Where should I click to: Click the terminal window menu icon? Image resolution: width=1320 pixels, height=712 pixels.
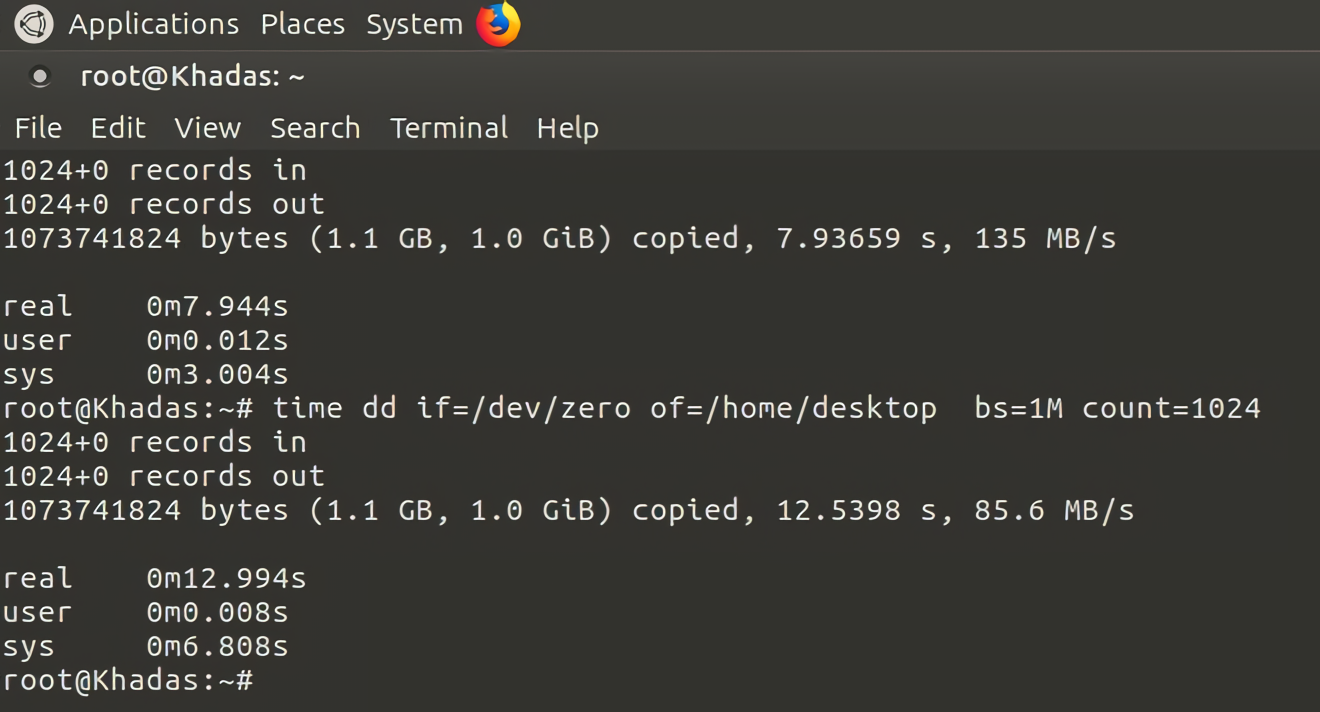coord(40,76)
